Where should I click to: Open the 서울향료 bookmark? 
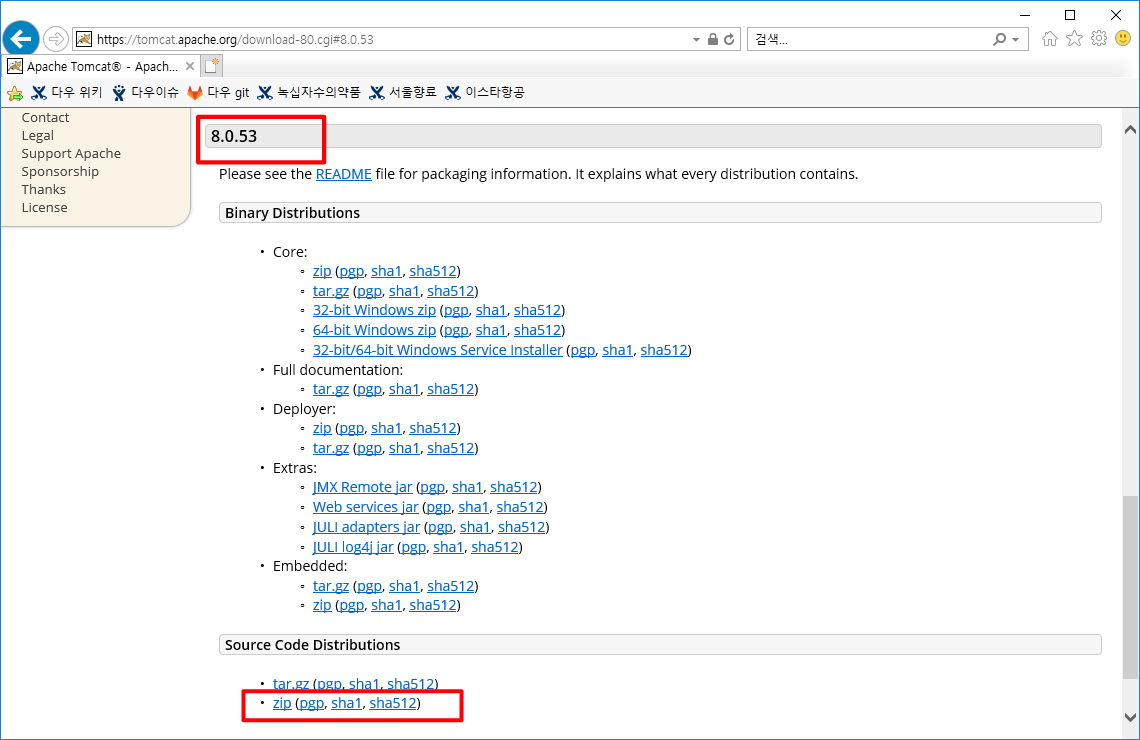pos(403,92)
